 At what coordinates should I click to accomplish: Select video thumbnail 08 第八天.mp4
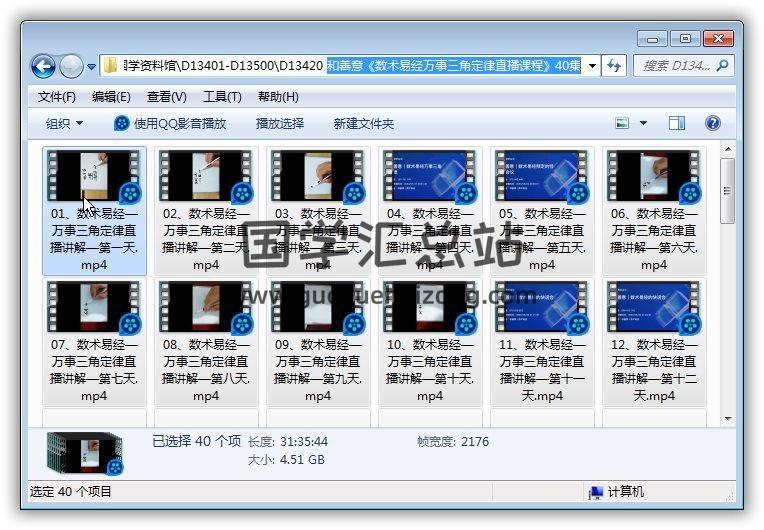coord(205,307)
